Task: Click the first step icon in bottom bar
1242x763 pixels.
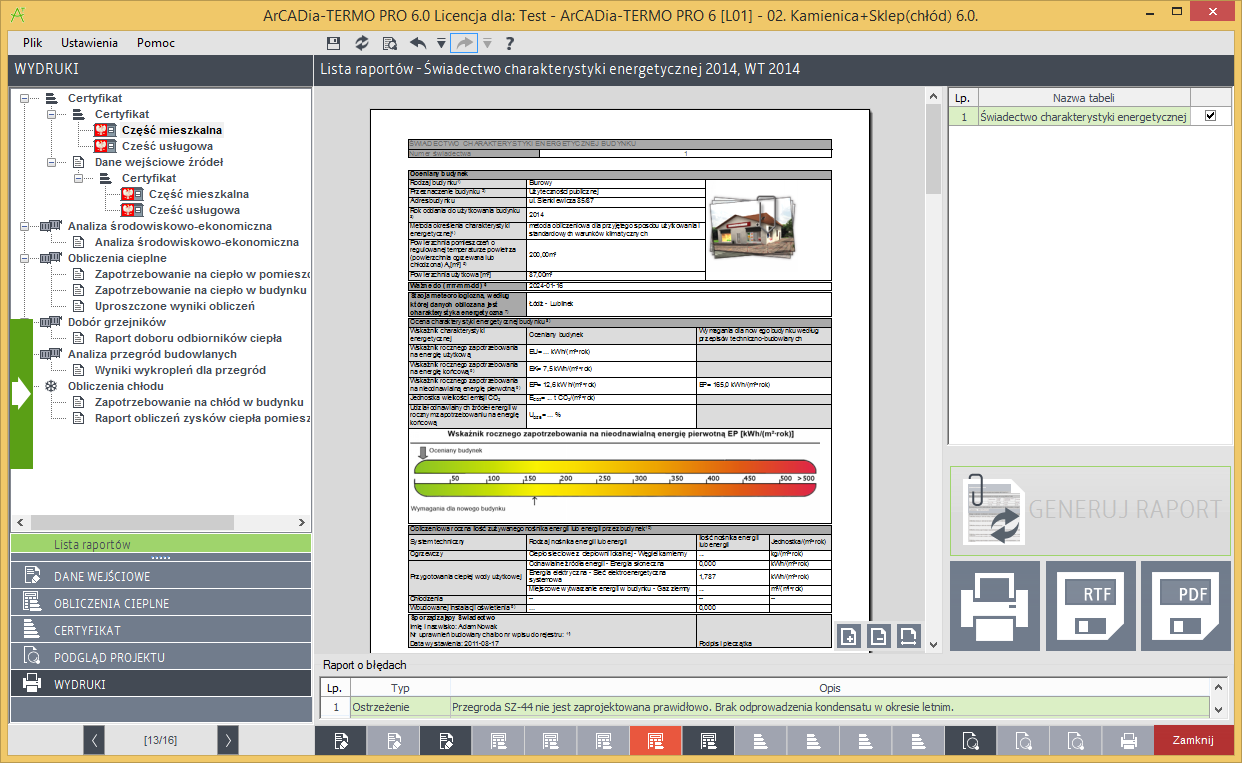Action: [x=341, y=741]
